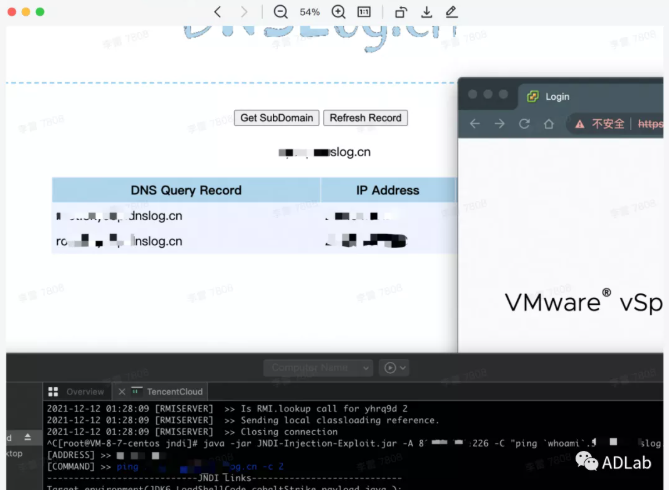
Task: Click browser back arrow
Action: point(475,124)
